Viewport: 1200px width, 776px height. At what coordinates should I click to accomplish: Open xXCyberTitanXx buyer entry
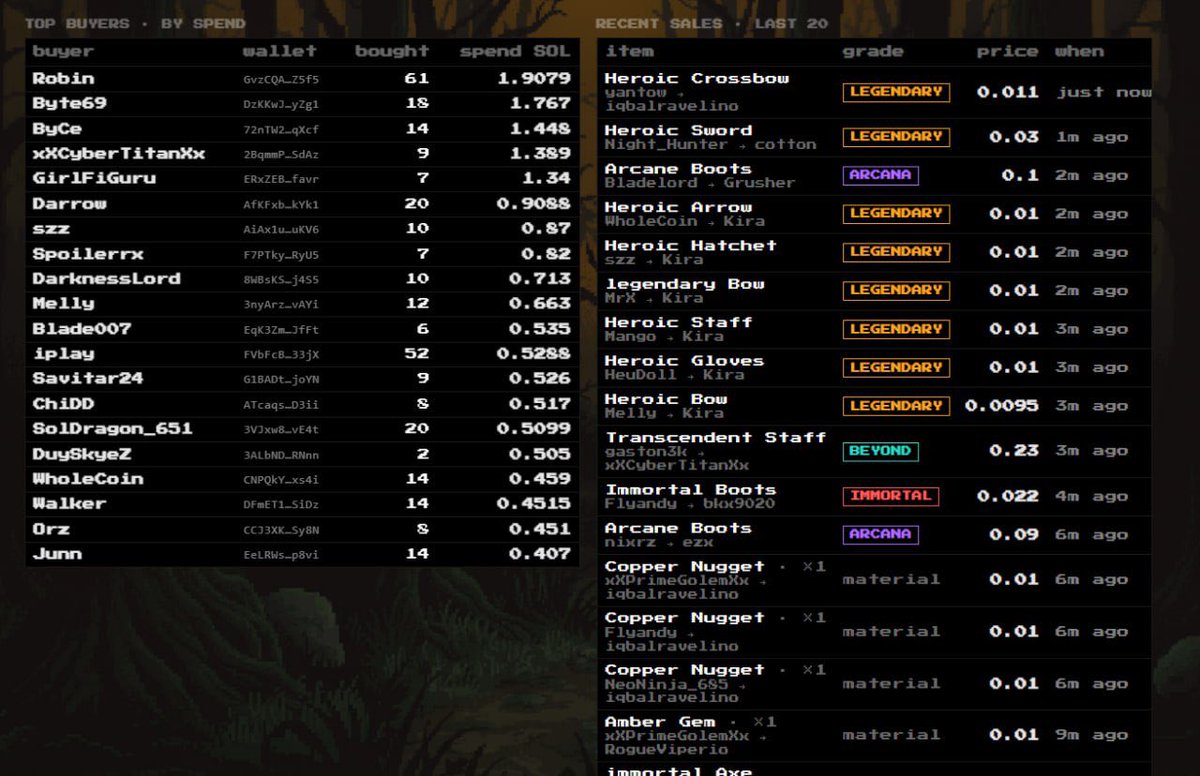[119, 153]
